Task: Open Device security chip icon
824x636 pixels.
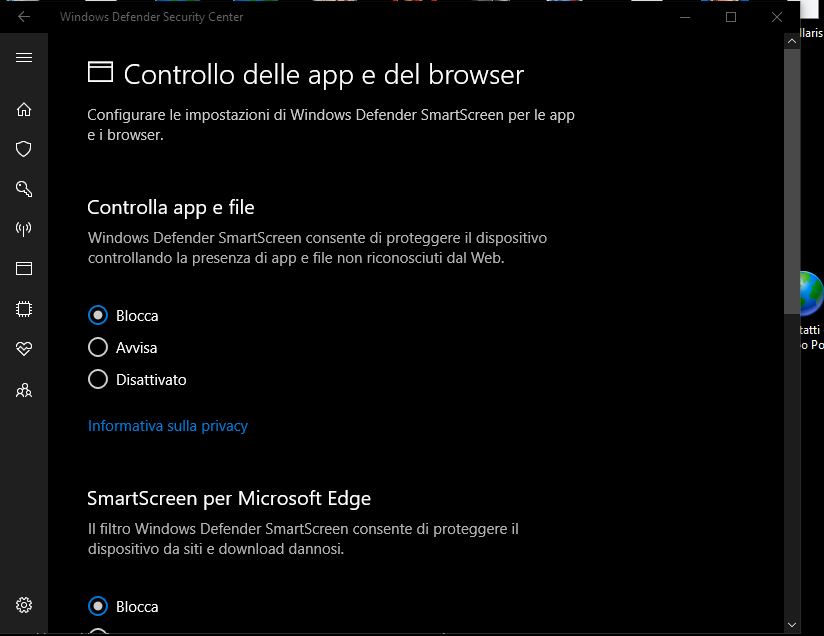Action: tap(24, 309)
